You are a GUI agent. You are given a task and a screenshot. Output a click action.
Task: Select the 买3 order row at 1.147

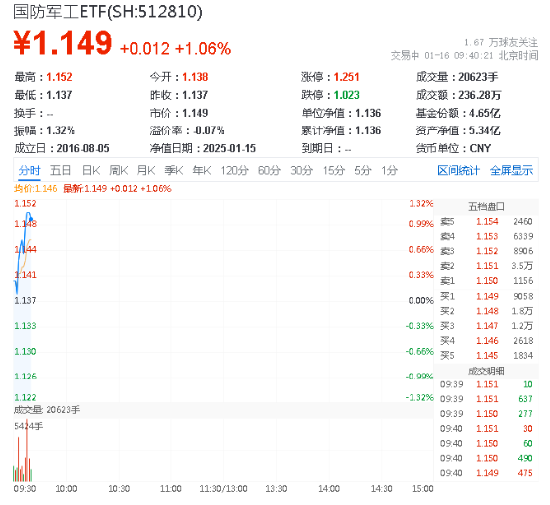point(486,326)
